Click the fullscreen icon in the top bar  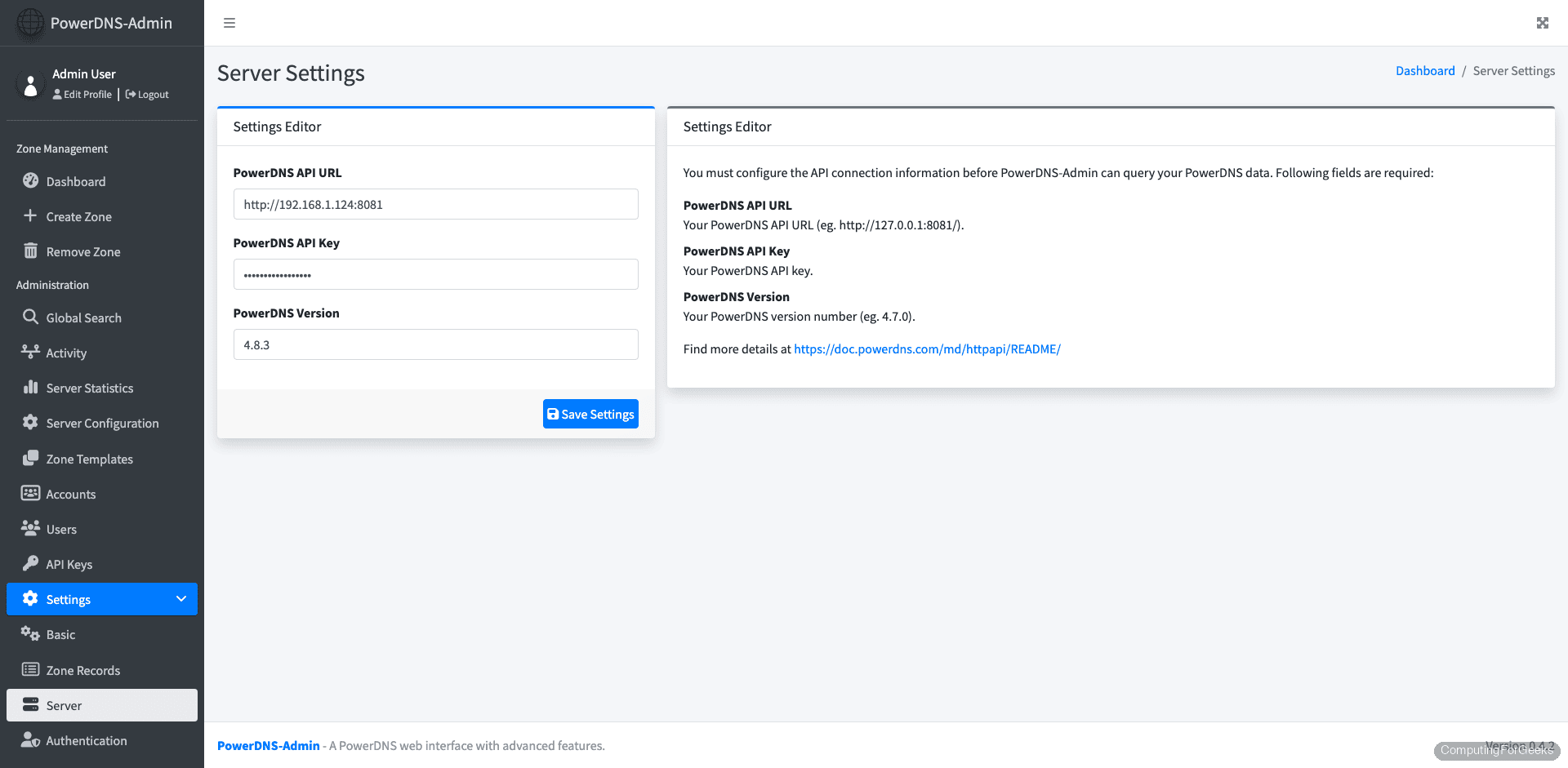(x=1542, y=23)
